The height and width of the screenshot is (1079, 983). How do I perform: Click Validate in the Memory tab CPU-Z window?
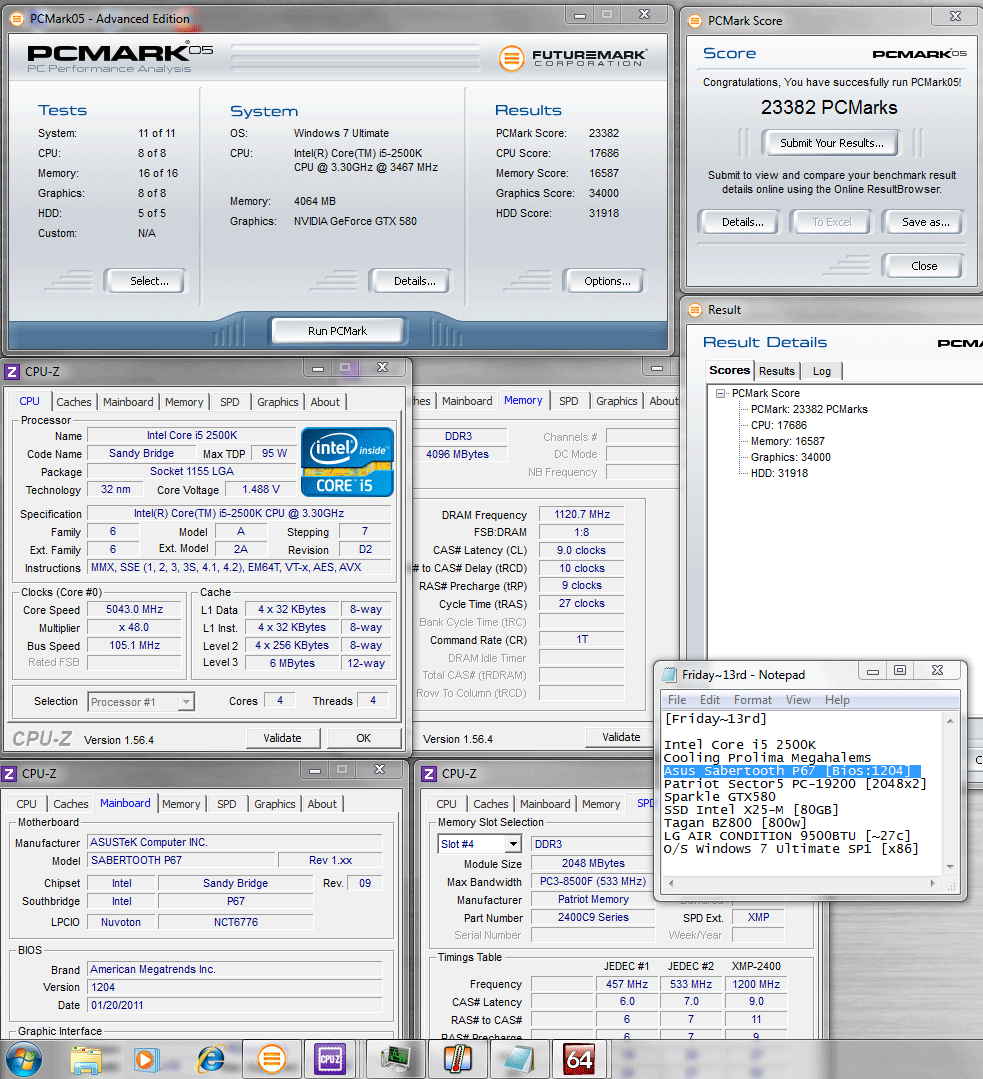click(621, 738)
